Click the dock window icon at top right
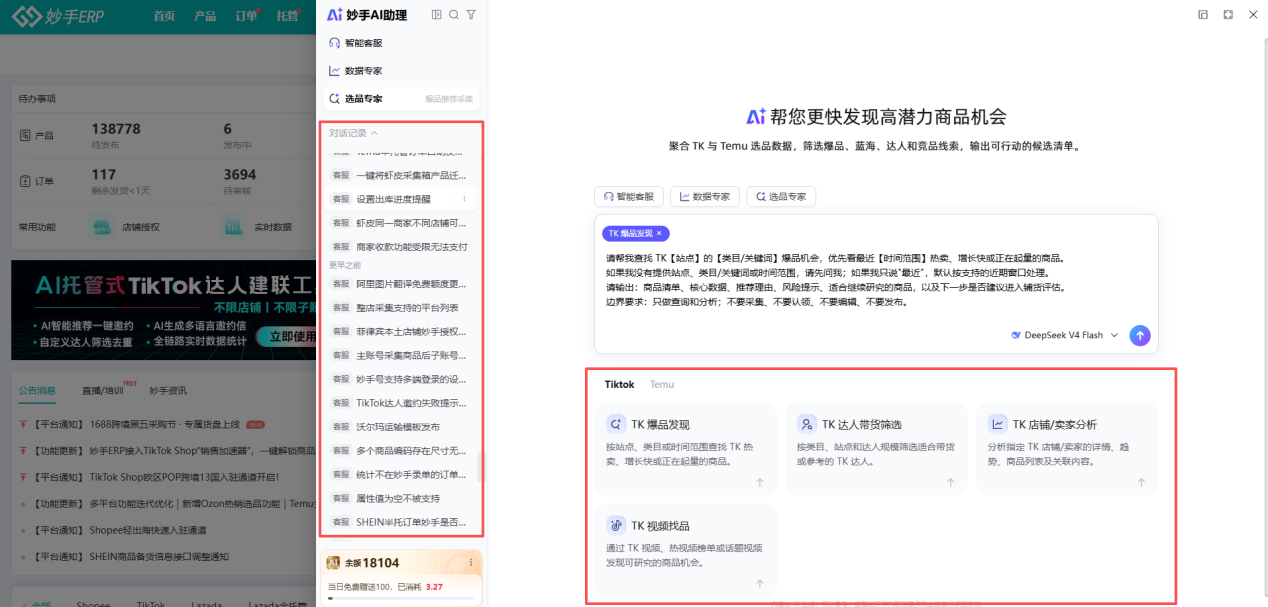1268x607 pixels. [1203, 15]
